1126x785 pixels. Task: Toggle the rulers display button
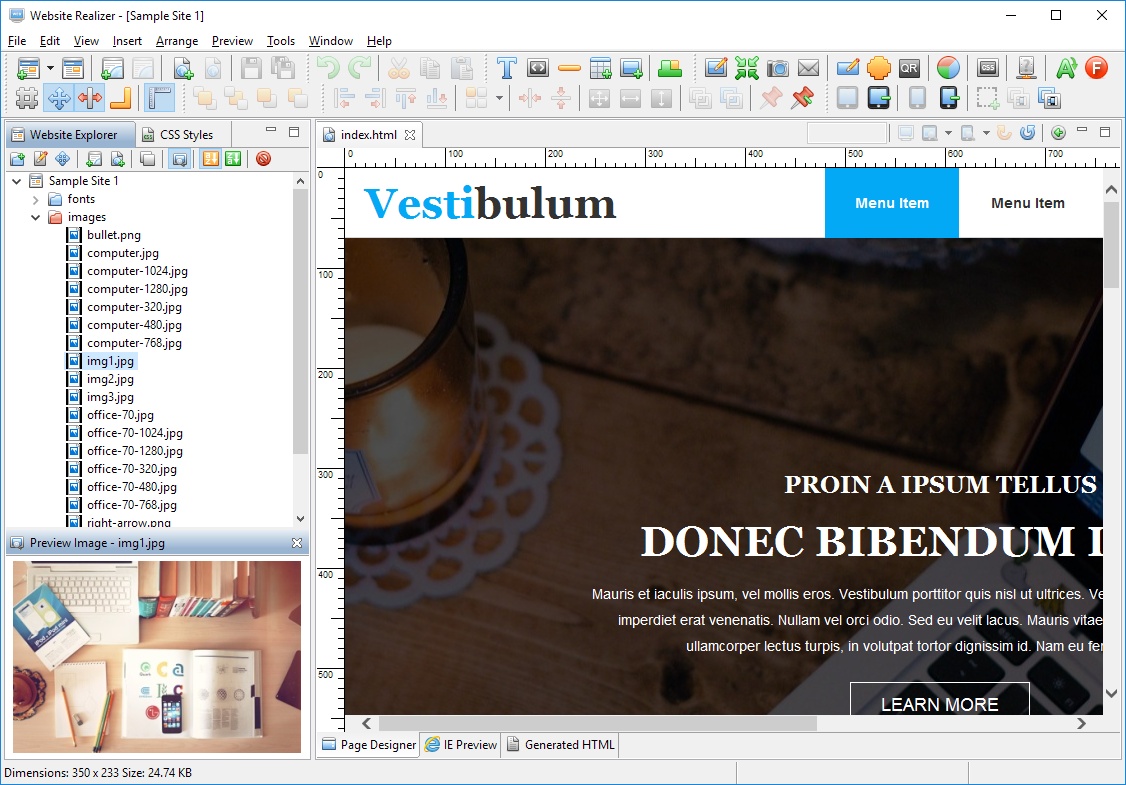click(x=159, y=98)
